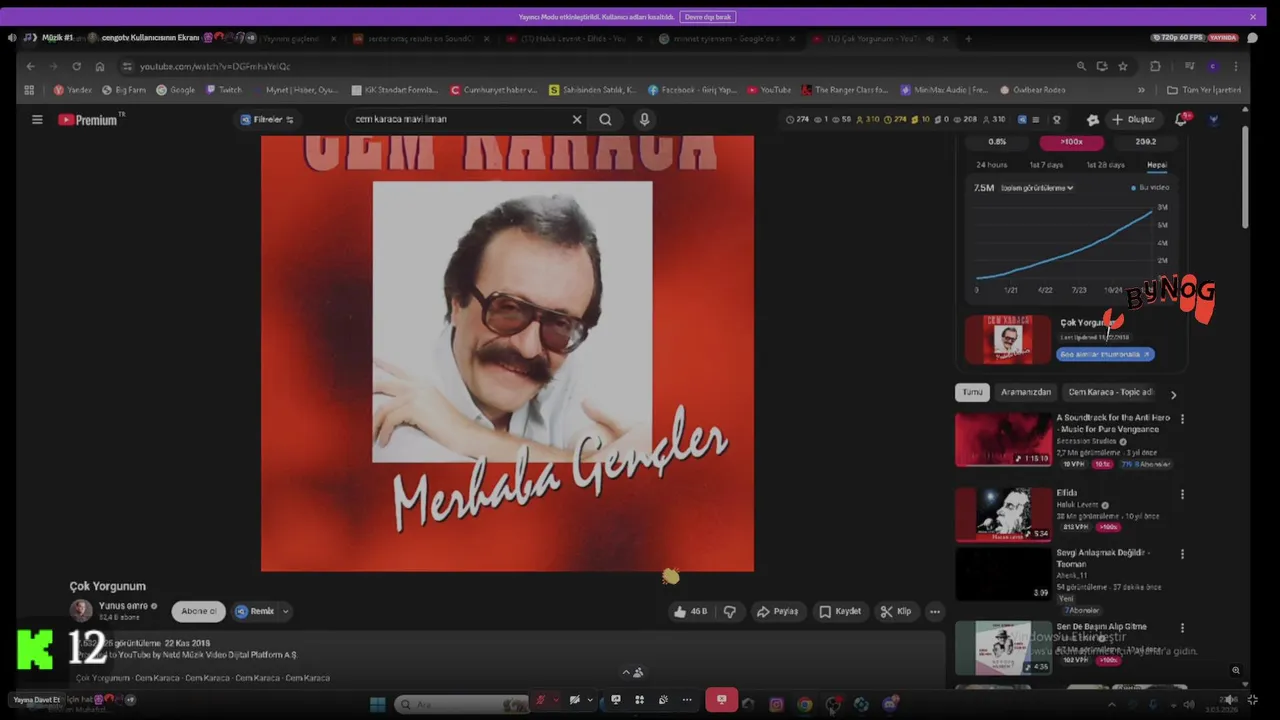The width and height of the screenshot is (1280, 720).
Task: Toggle camera off button in stream bar
Action: point(574,699)
